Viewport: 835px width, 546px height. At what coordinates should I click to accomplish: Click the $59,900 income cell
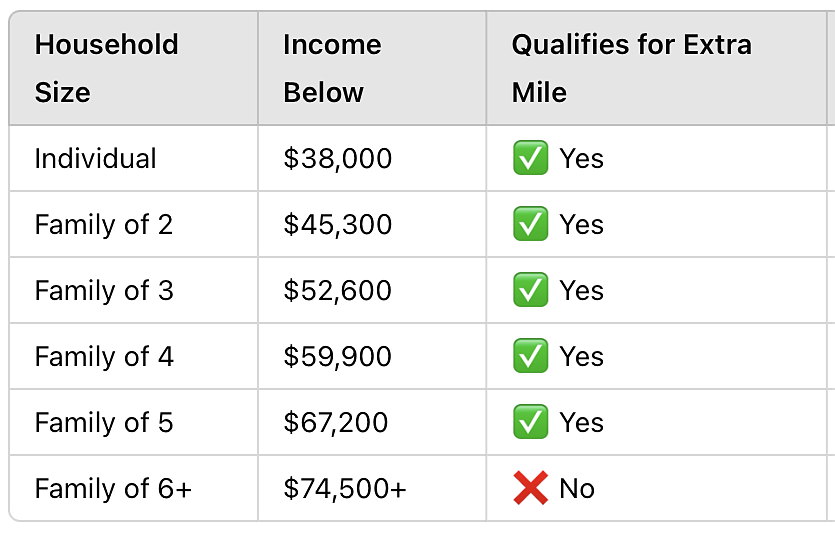pyautogui.click(x=372, y=356)
